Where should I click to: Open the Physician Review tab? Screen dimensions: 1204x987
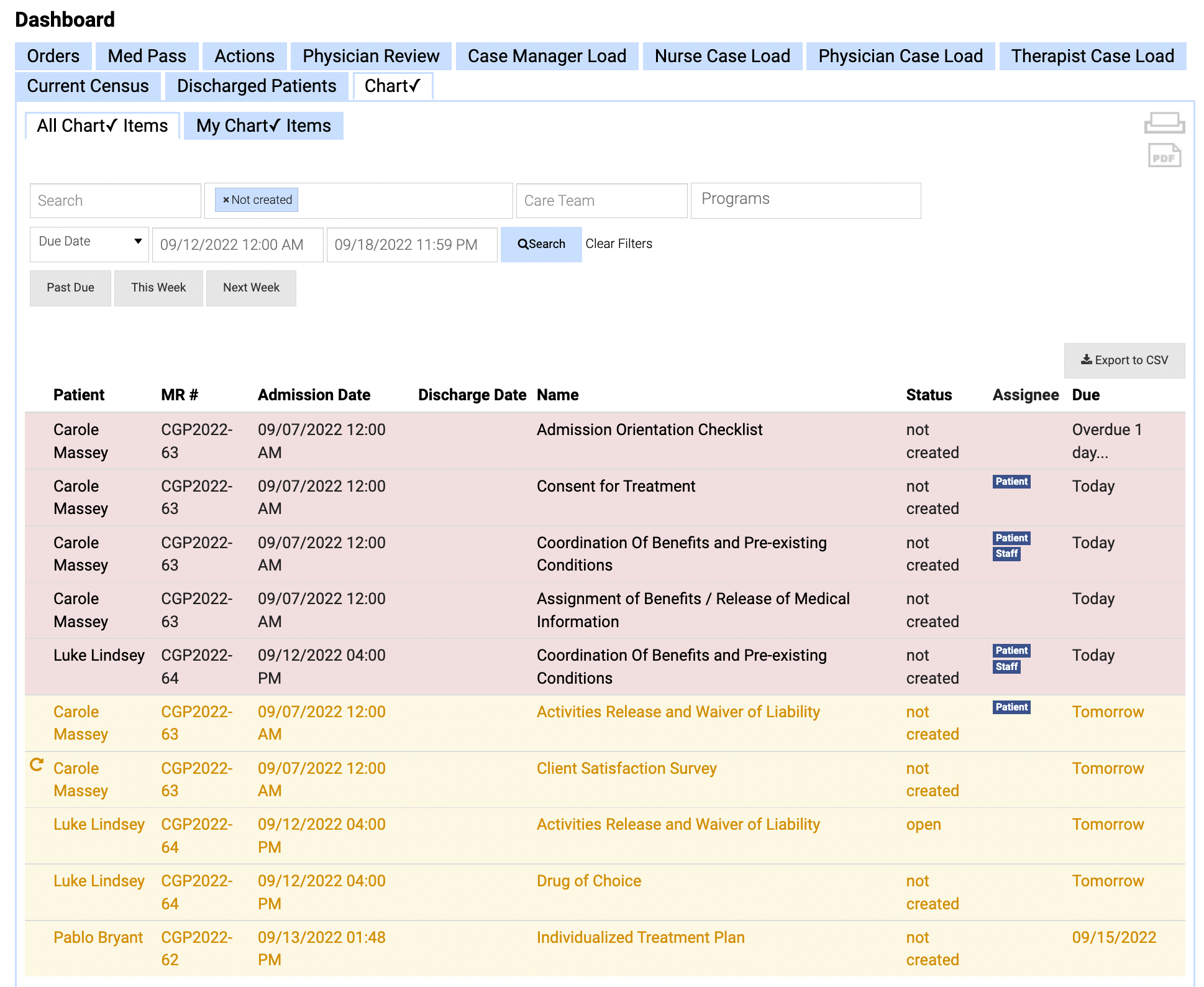coord(371,56)
